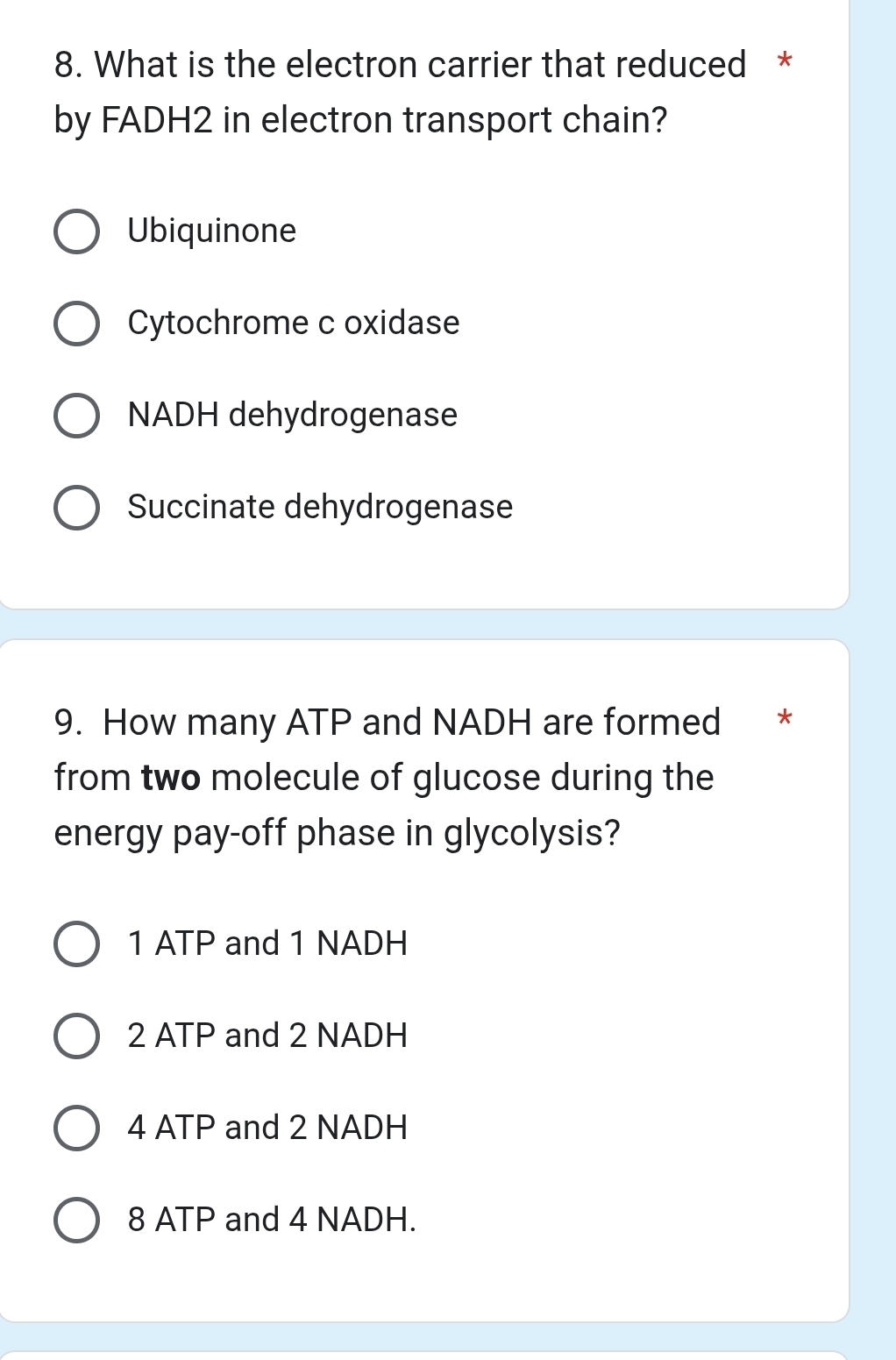Select the Cytochrome c oxidase option

tap(77, 323)
